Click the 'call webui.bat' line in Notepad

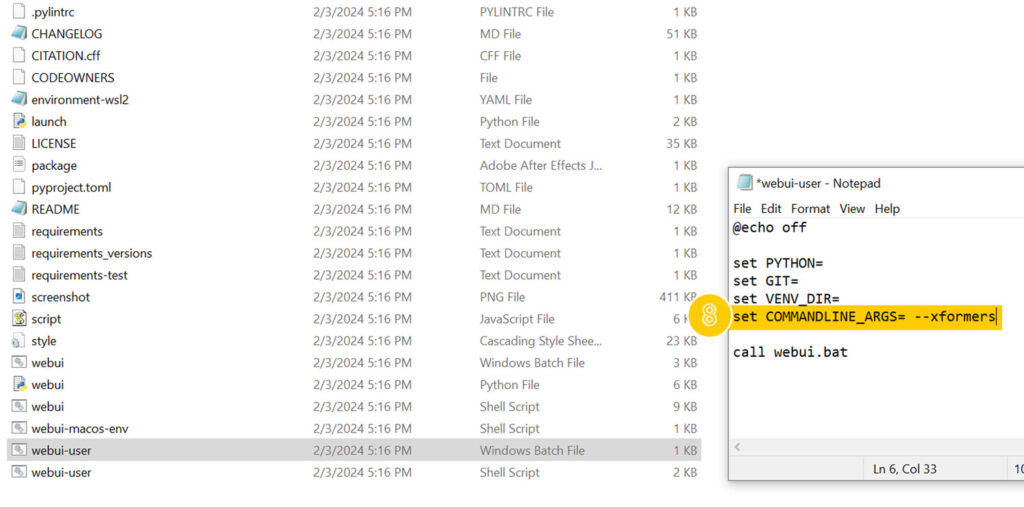(x=790, y=352)
